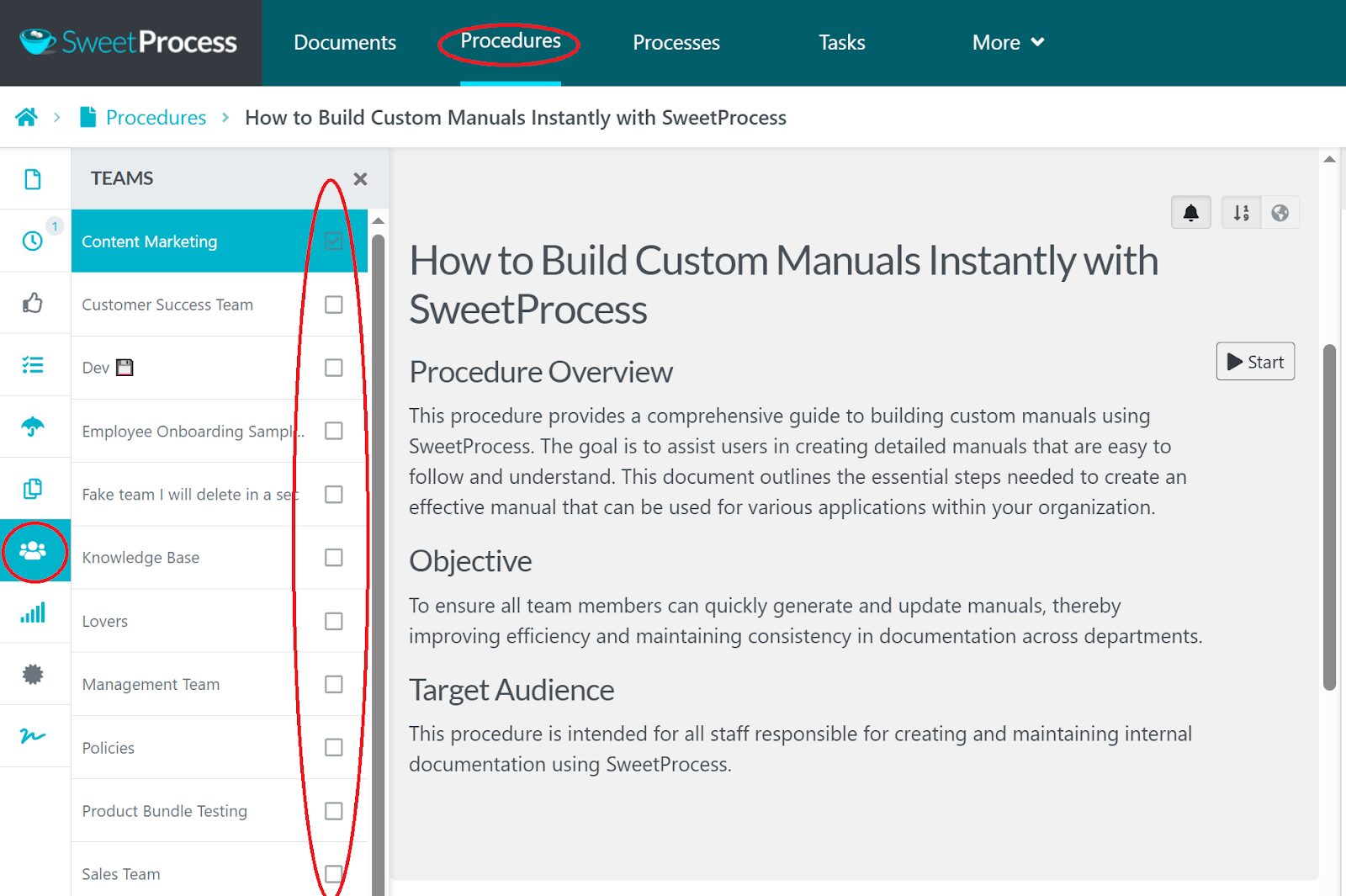Go to Procedures breadcrumb link
The height and width of the screenshot is (896, 1346).
[156, 118]
